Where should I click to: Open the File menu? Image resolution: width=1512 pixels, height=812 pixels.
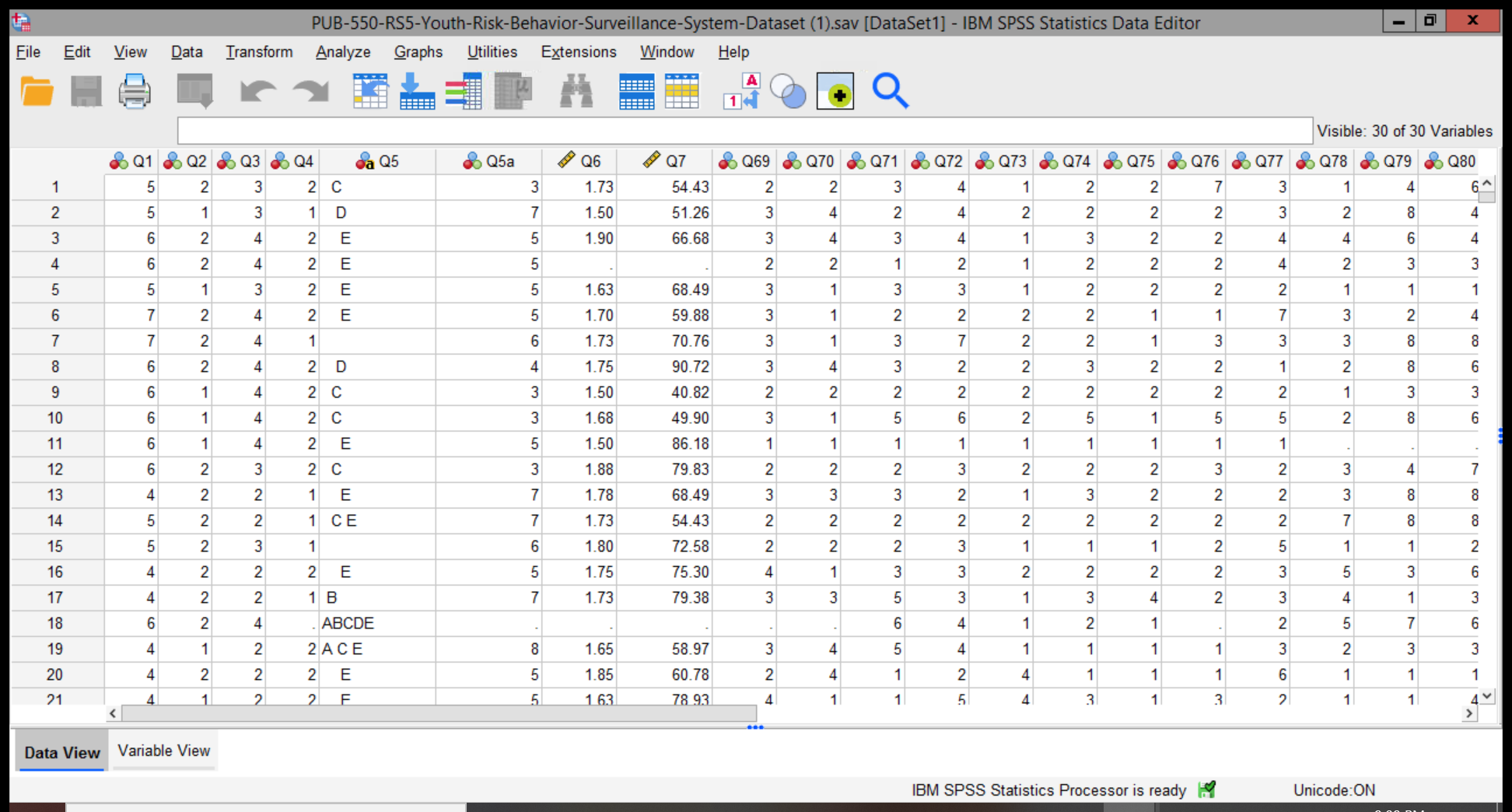[28, 52]
